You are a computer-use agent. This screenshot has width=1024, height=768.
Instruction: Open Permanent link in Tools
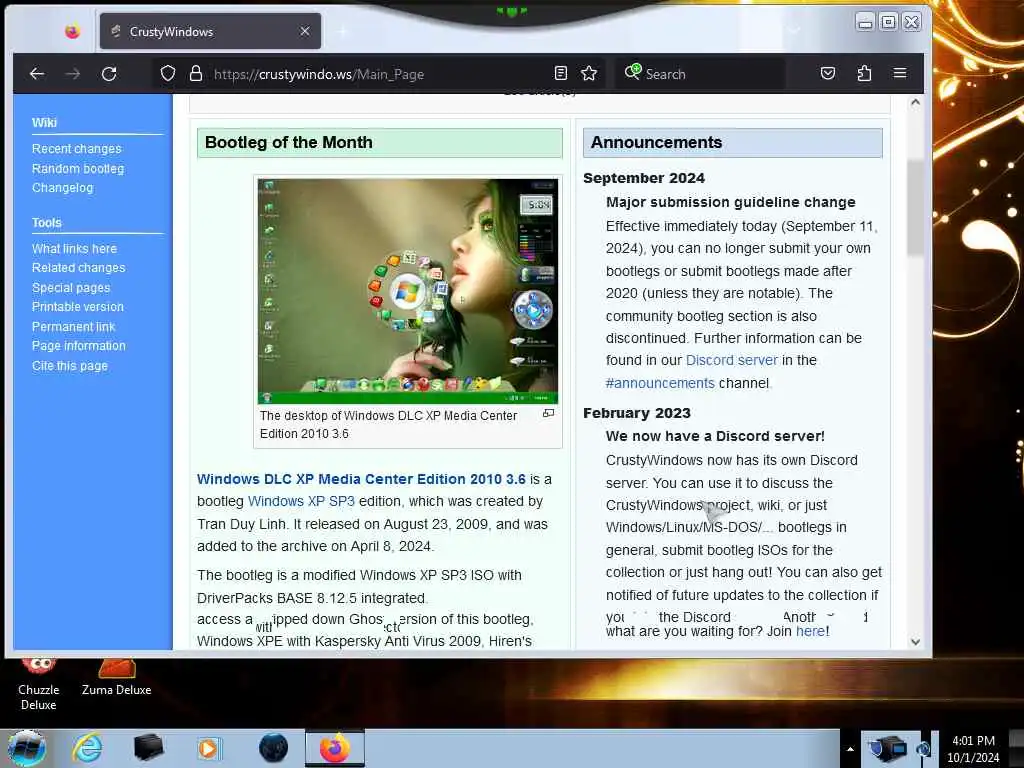tap(73, 327)
